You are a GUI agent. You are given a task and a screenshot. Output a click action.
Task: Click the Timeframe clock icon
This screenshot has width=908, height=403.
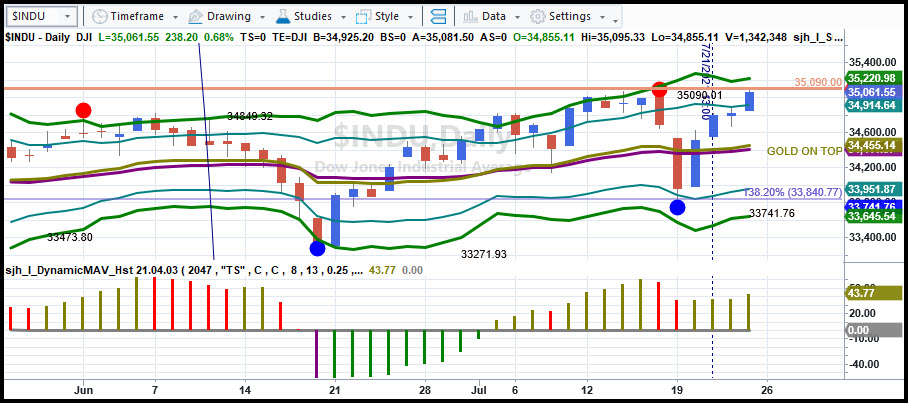point(100,16)
